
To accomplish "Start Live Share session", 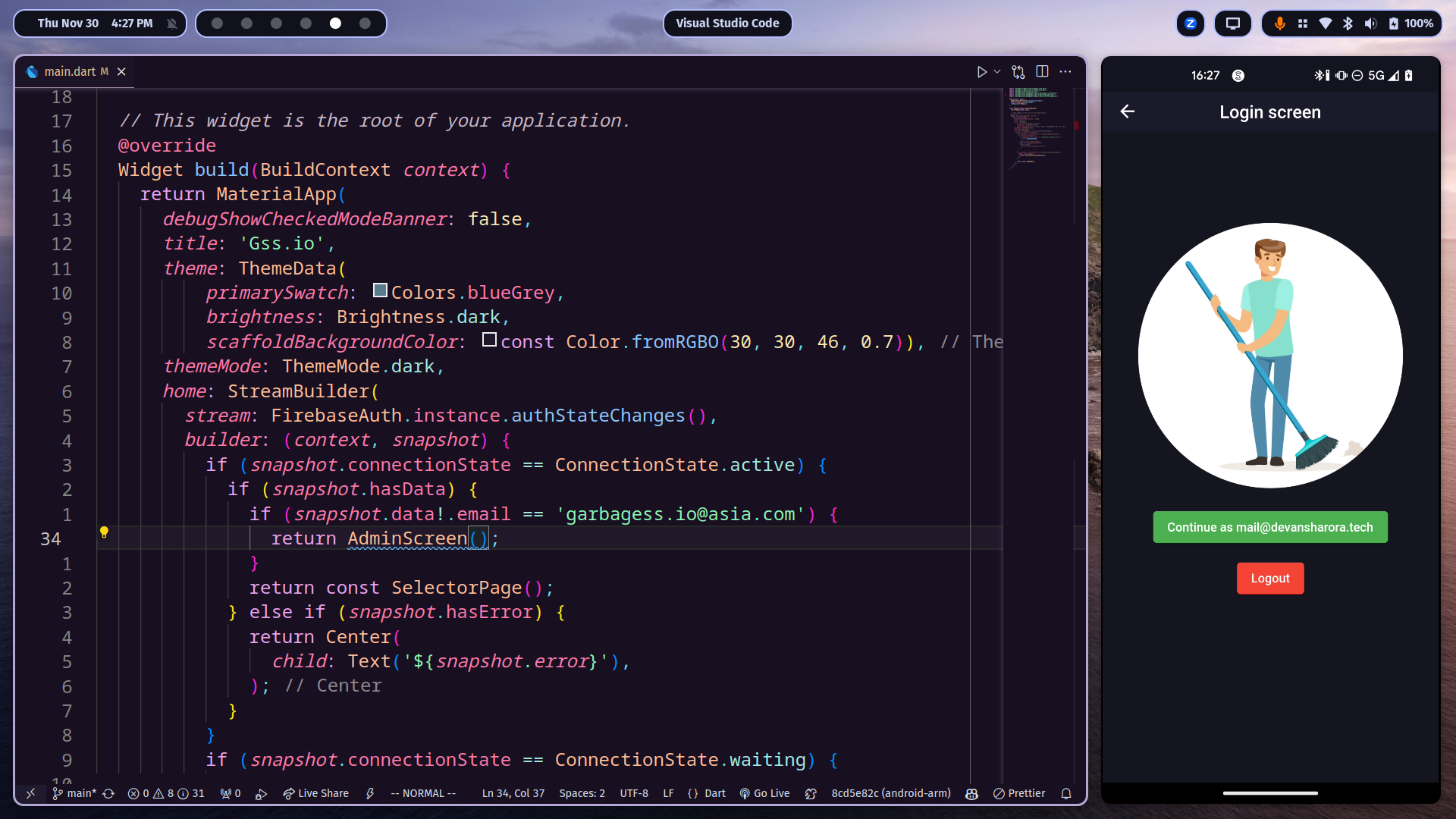I will click(316, 793).
